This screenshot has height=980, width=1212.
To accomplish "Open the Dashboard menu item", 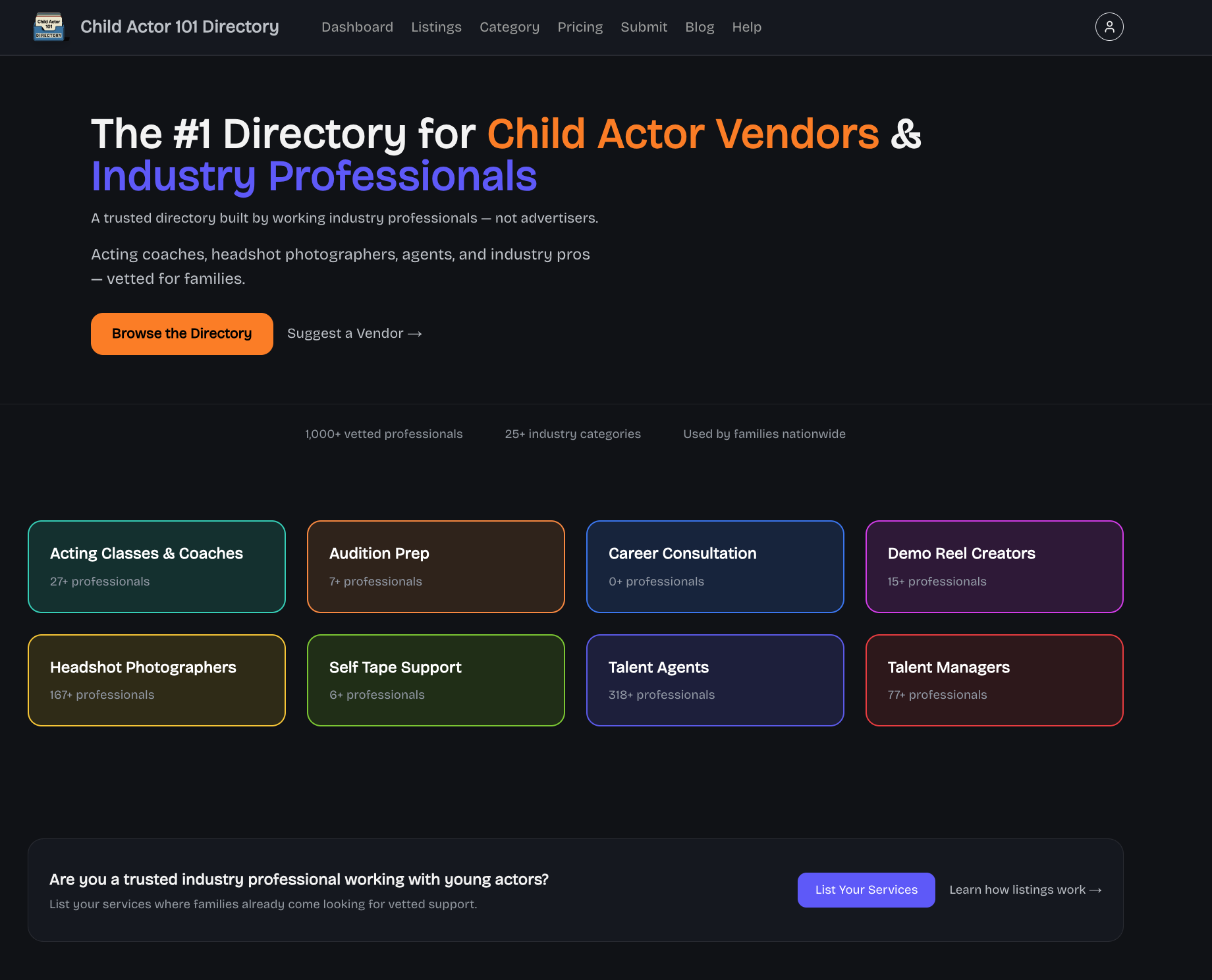I will click(357, 27).
